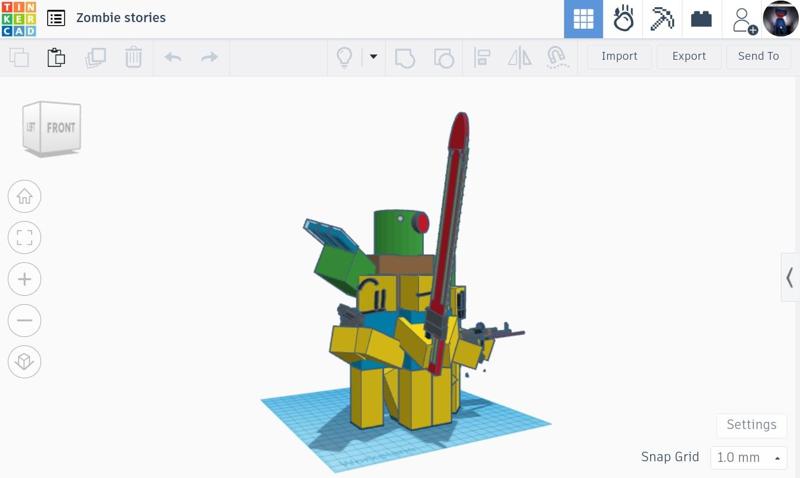The width and height of the screenshot is (800, 478).
Task: Open workplane Settings button
Action: click(x=751, y=424)
